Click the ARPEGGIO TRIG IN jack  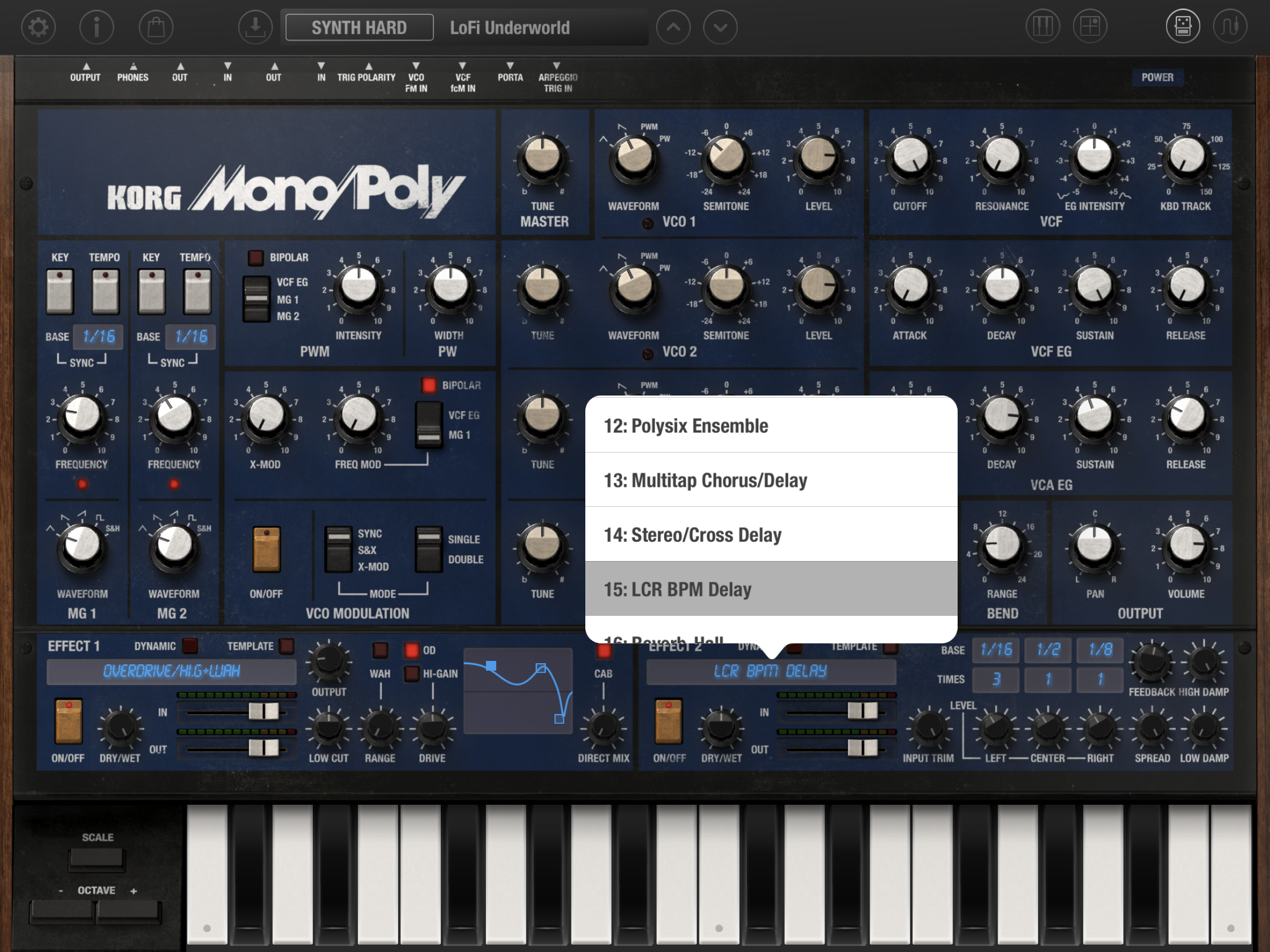click(x=557, y=78)
